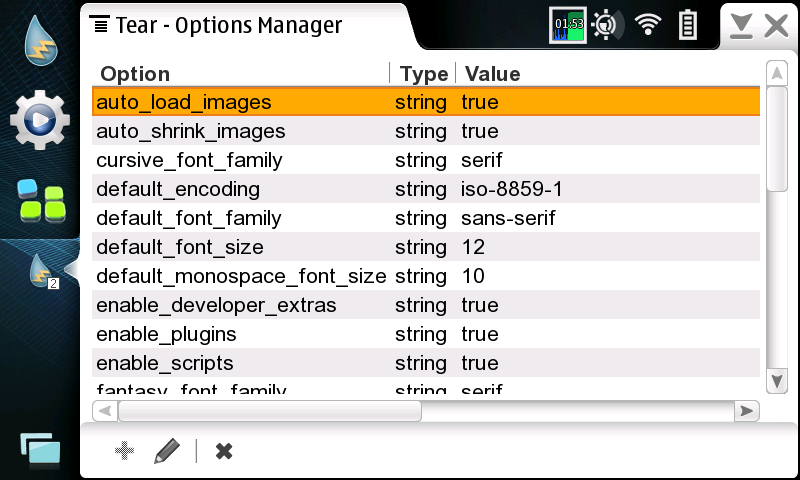
Task: Click the vertical scrollbar down arrow
Action: tap(777, 381)
